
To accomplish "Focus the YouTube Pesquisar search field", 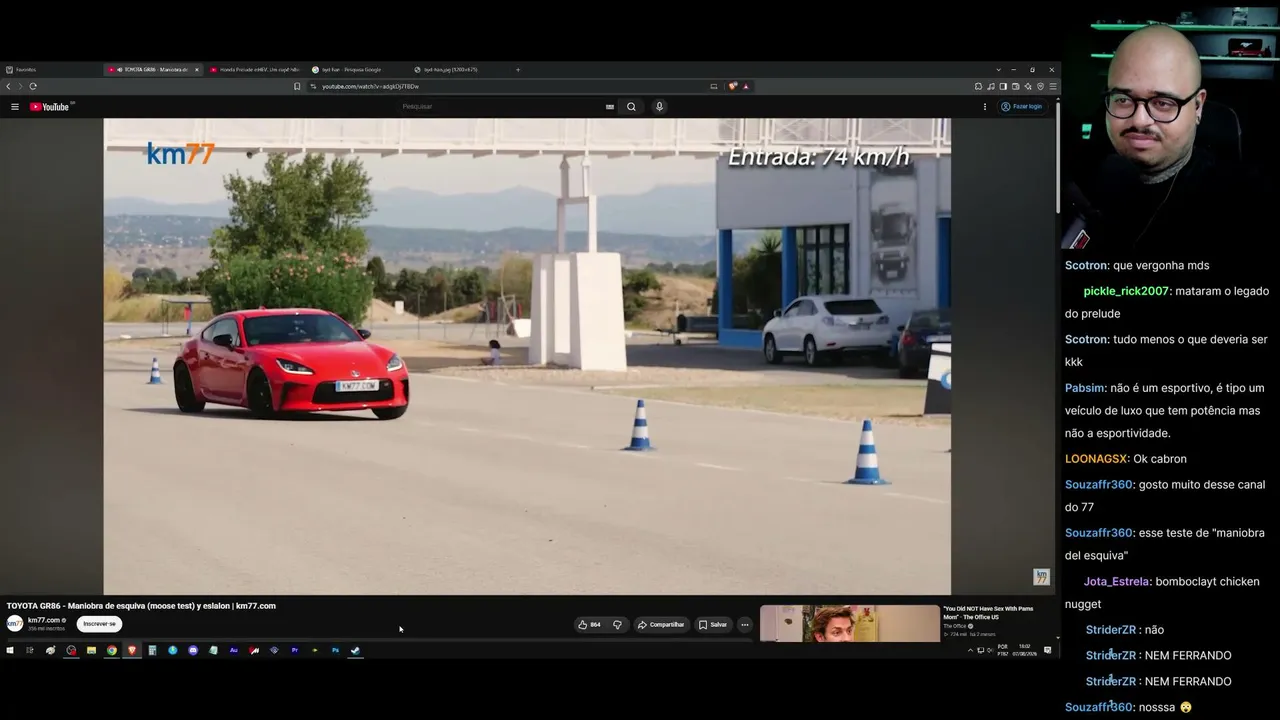I will (500, 107).
